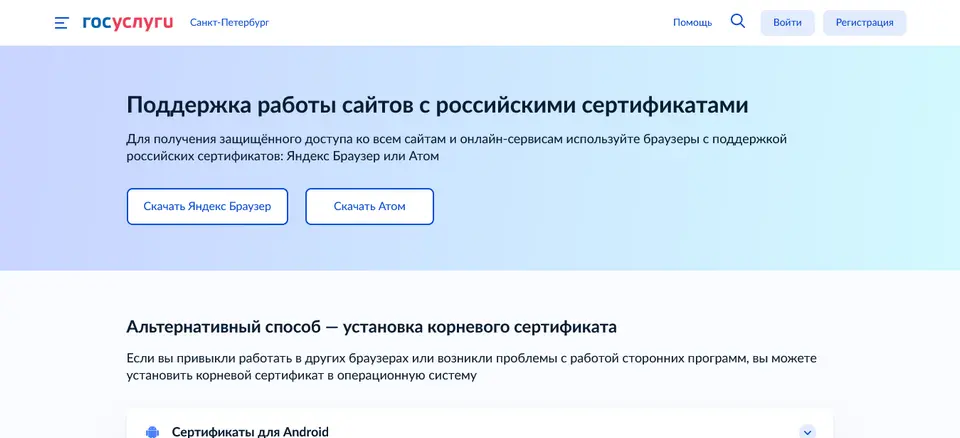The image size is (960, 438).
Task: Click heading Альтернативный способ — установка корневого сертификата
Action: pyautogui.click(x=371, y=327)
